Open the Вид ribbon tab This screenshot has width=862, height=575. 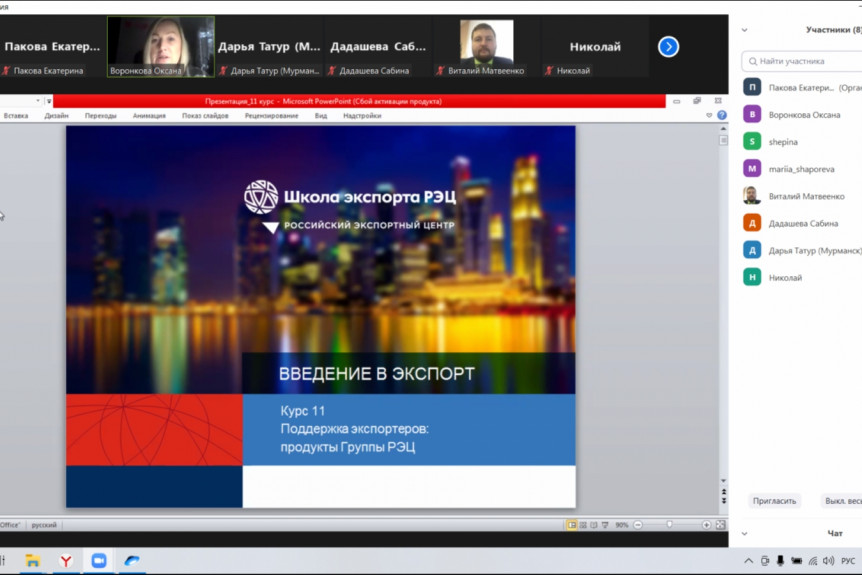click(x=321, y=115)
